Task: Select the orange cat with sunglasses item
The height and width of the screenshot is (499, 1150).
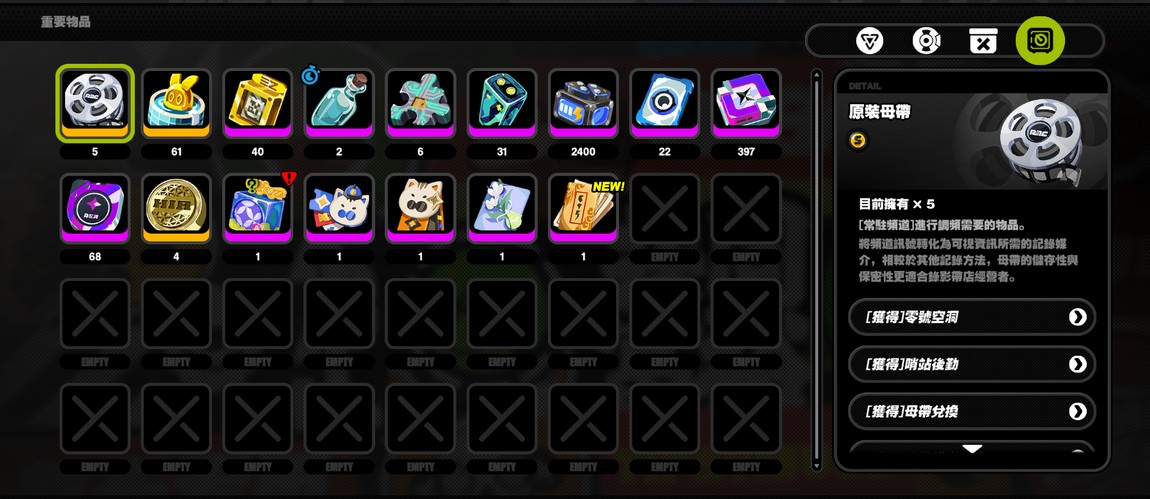Action: tap(420, 208)
